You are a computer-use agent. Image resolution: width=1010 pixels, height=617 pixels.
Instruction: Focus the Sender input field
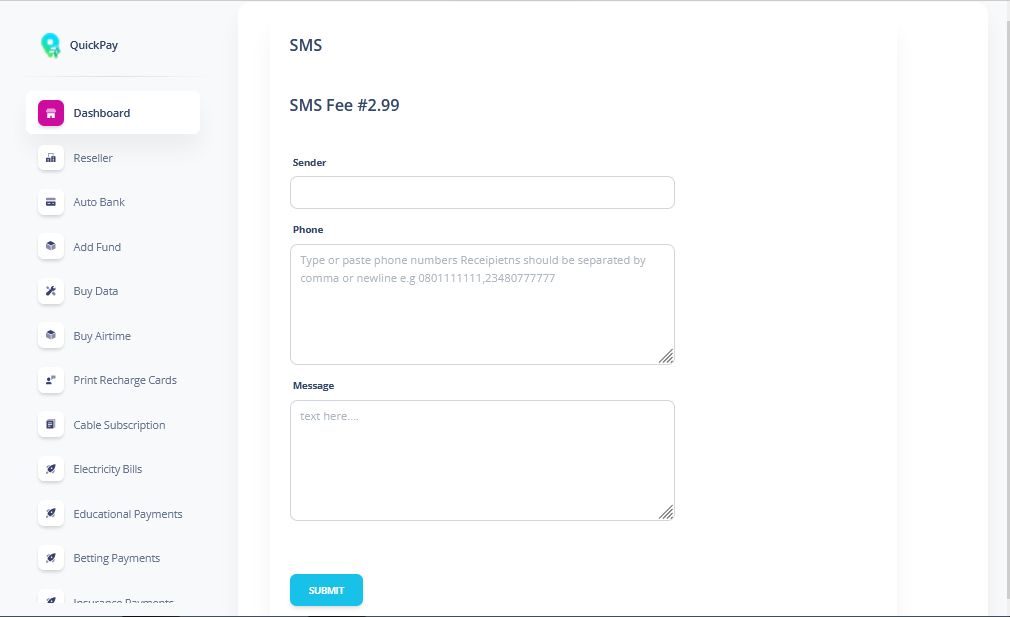pos(482,193)
